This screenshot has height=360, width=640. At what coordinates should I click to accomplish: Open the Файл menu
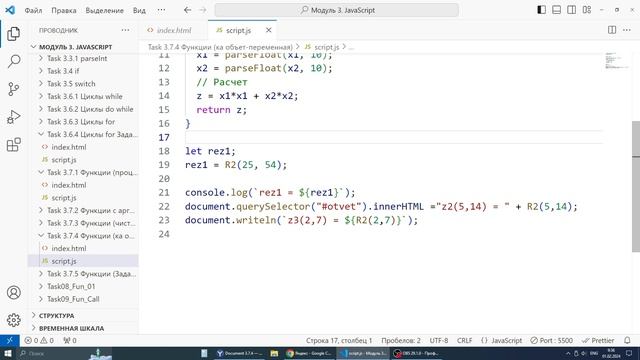pos(33,10)
